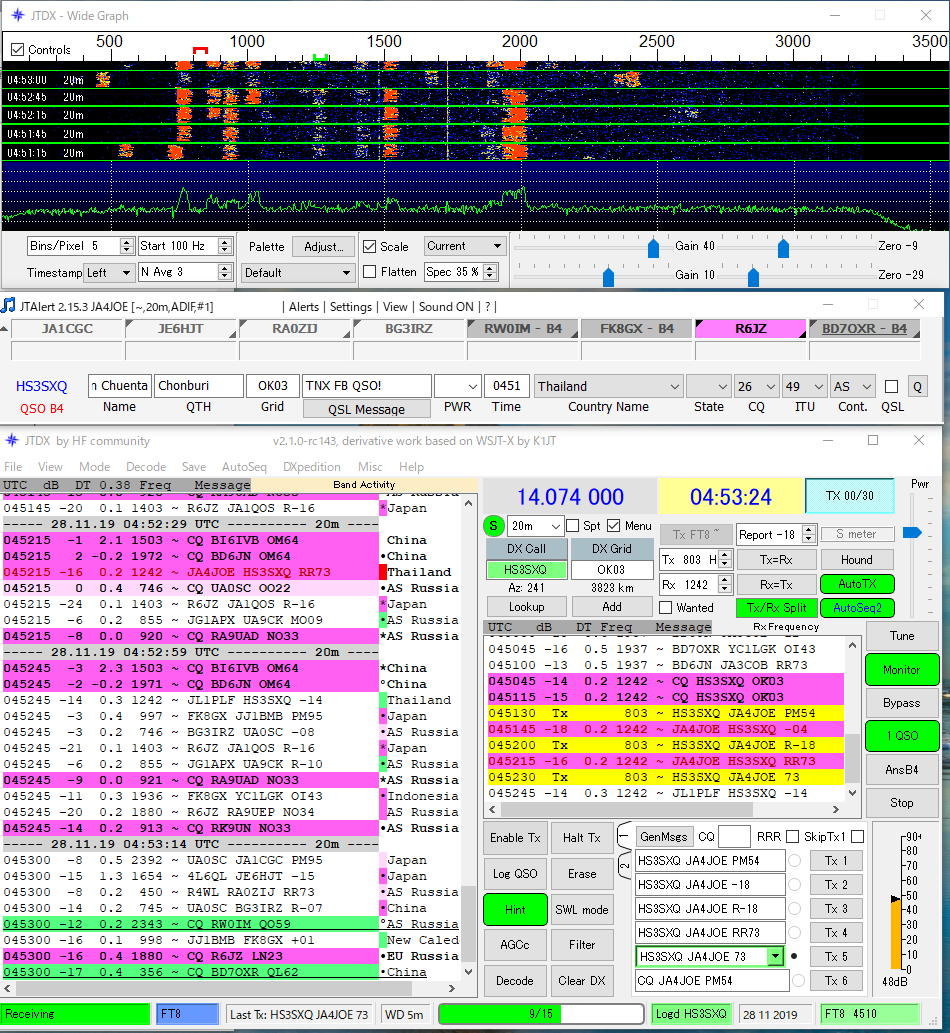Click the JTDX Wide Graph star icon
The height and width of the screenshot is (1033, 950).
pos(18,15)
